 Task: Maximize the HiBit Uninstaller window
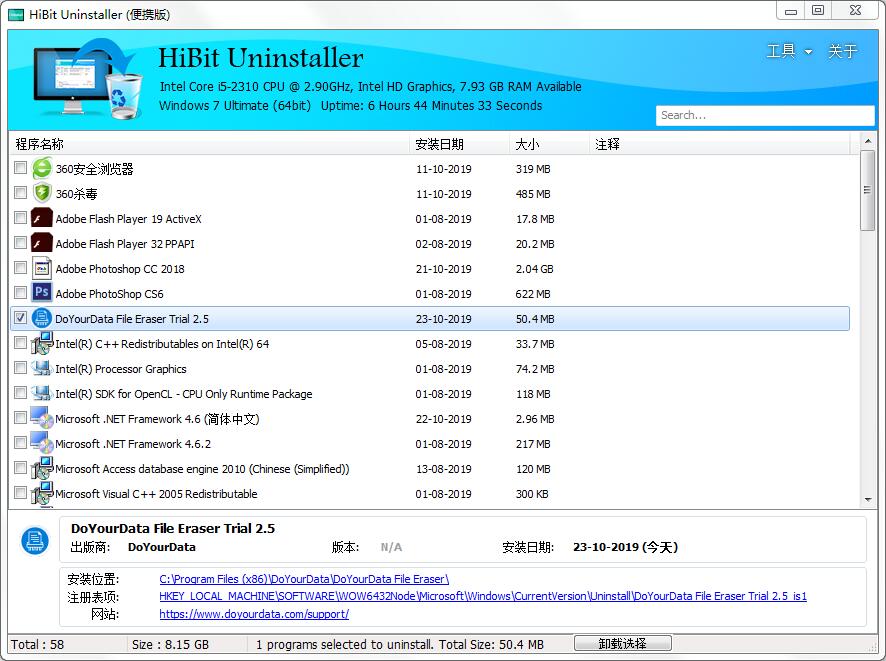point(818,11)
